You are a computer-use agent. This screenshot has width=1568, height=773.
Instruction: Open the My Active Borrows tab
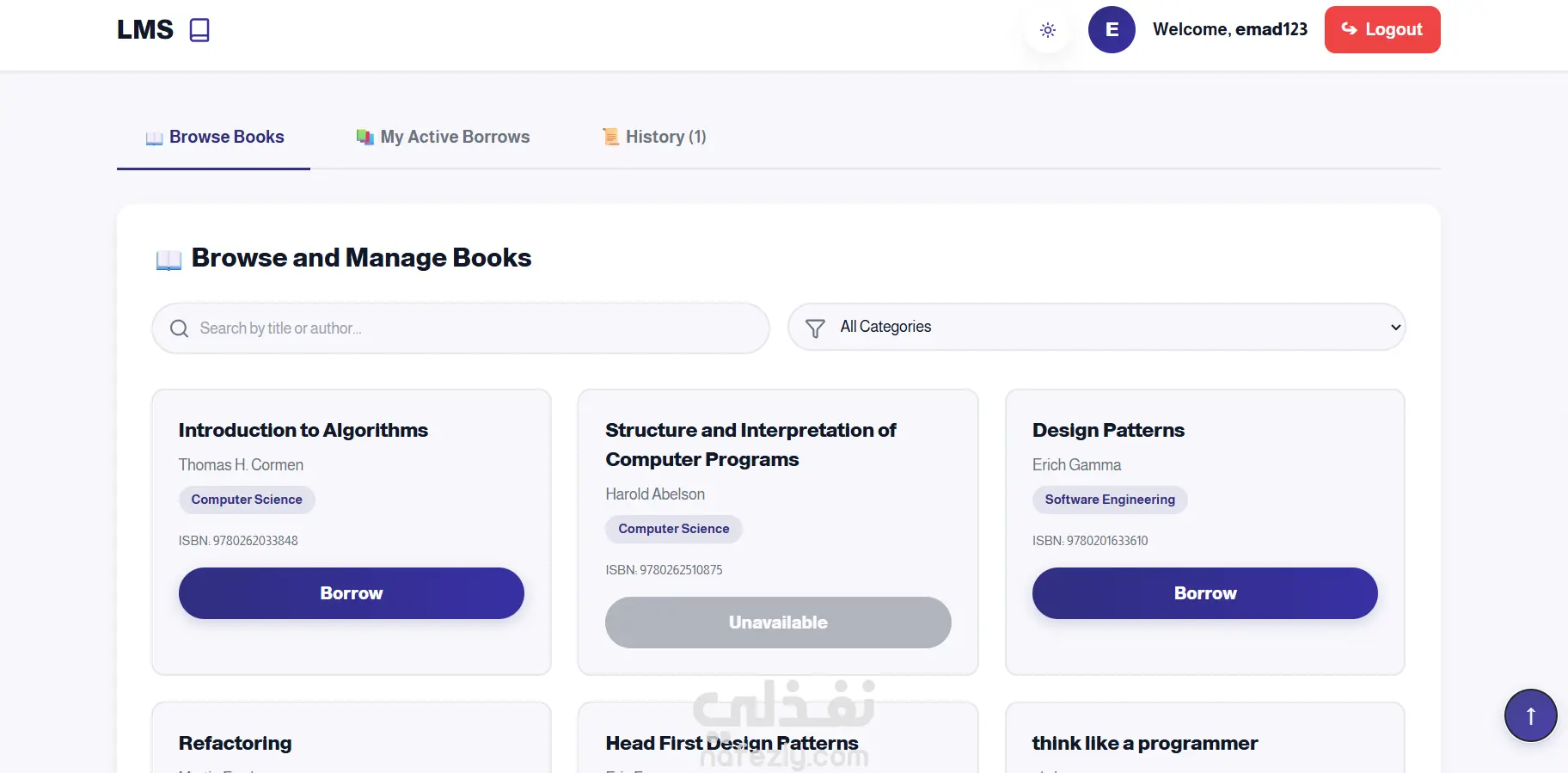443,137
